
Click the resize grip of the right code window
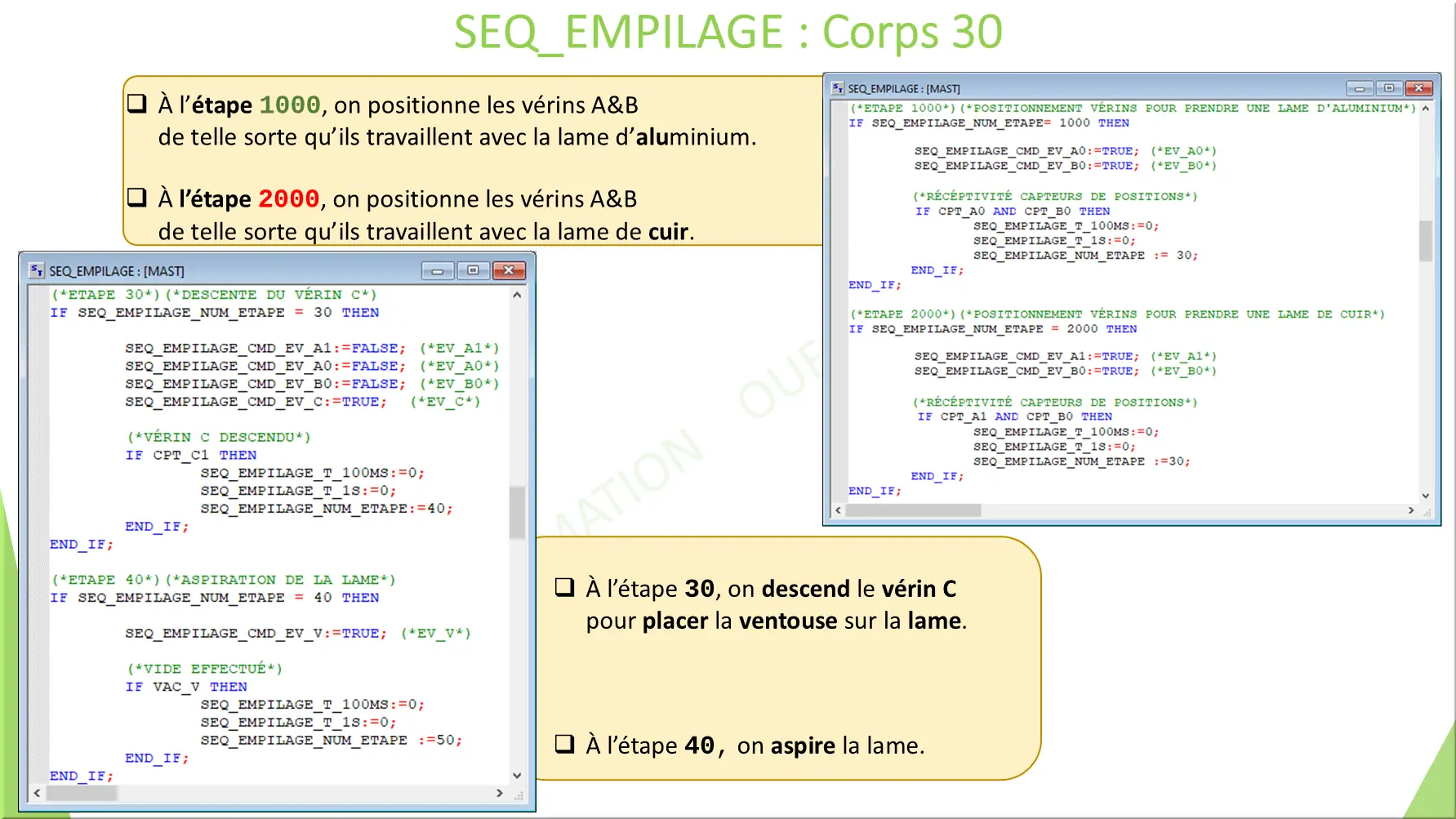(x=1427, y=511)
